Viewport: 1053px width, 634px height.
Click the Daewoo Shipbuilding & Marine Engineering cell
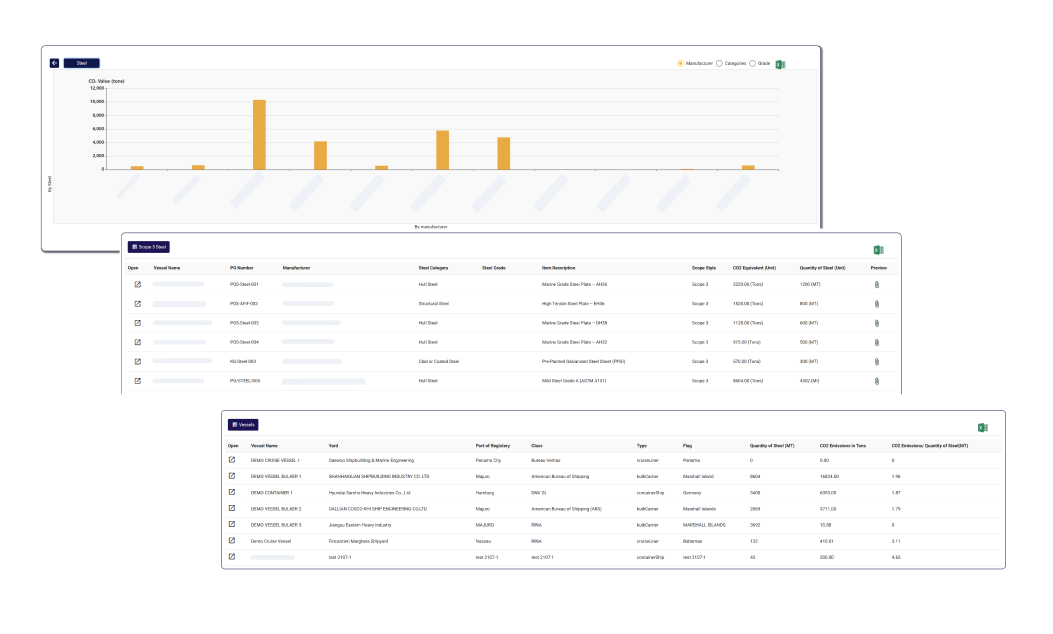371,461
